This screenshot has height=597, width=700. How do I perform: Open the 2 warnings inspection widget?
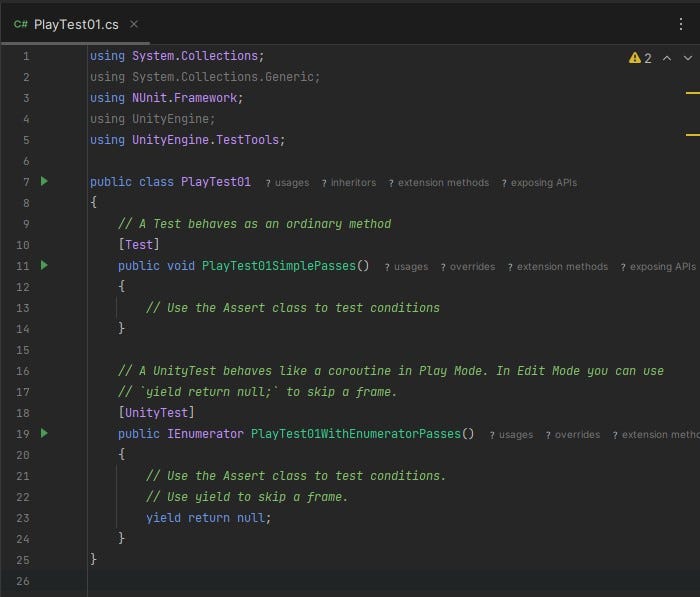(x=640, y=58)
